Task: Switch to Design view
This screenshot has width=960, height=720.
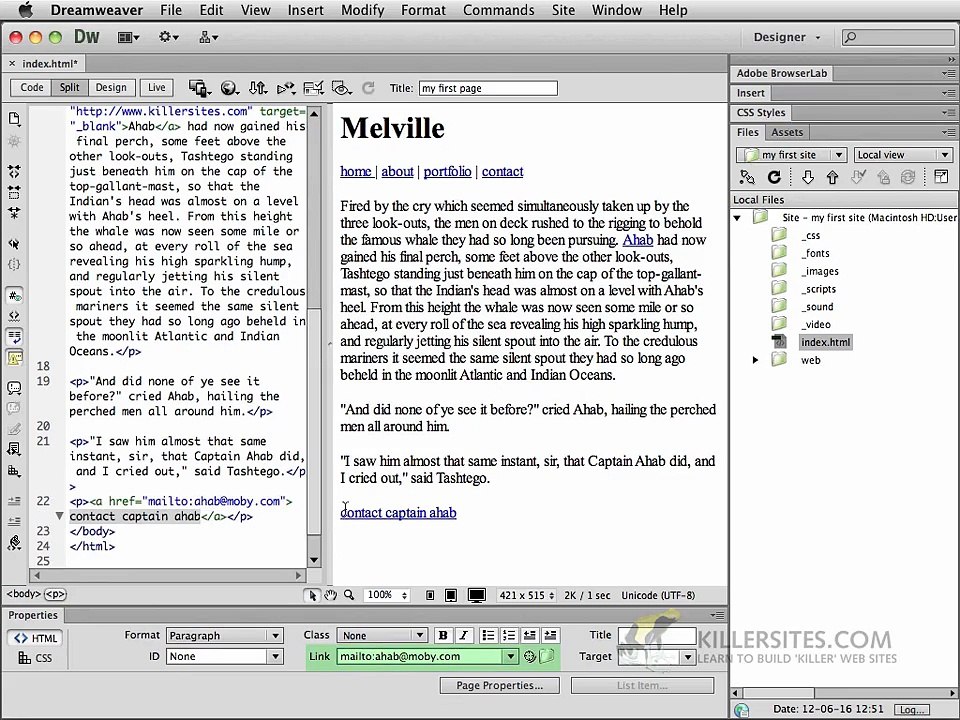Action: [111, 88]
